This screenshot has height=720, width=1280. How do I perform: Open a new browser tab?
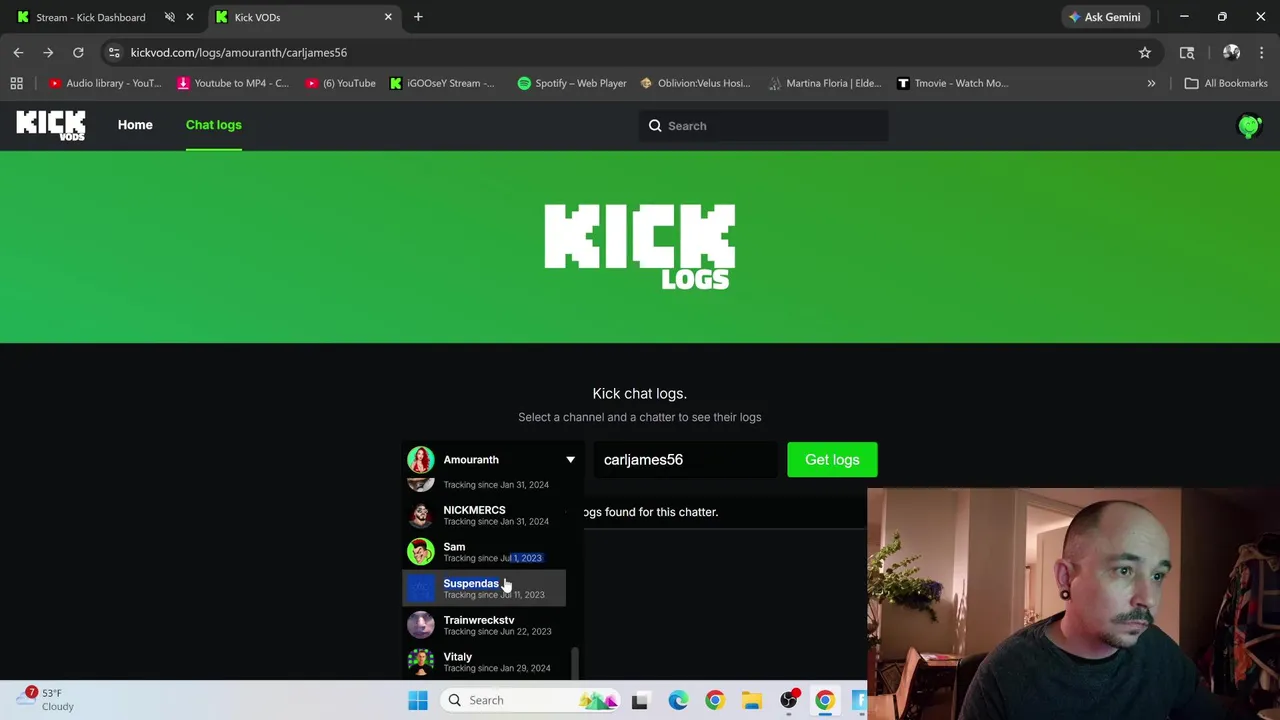click(x=418, y=17)
